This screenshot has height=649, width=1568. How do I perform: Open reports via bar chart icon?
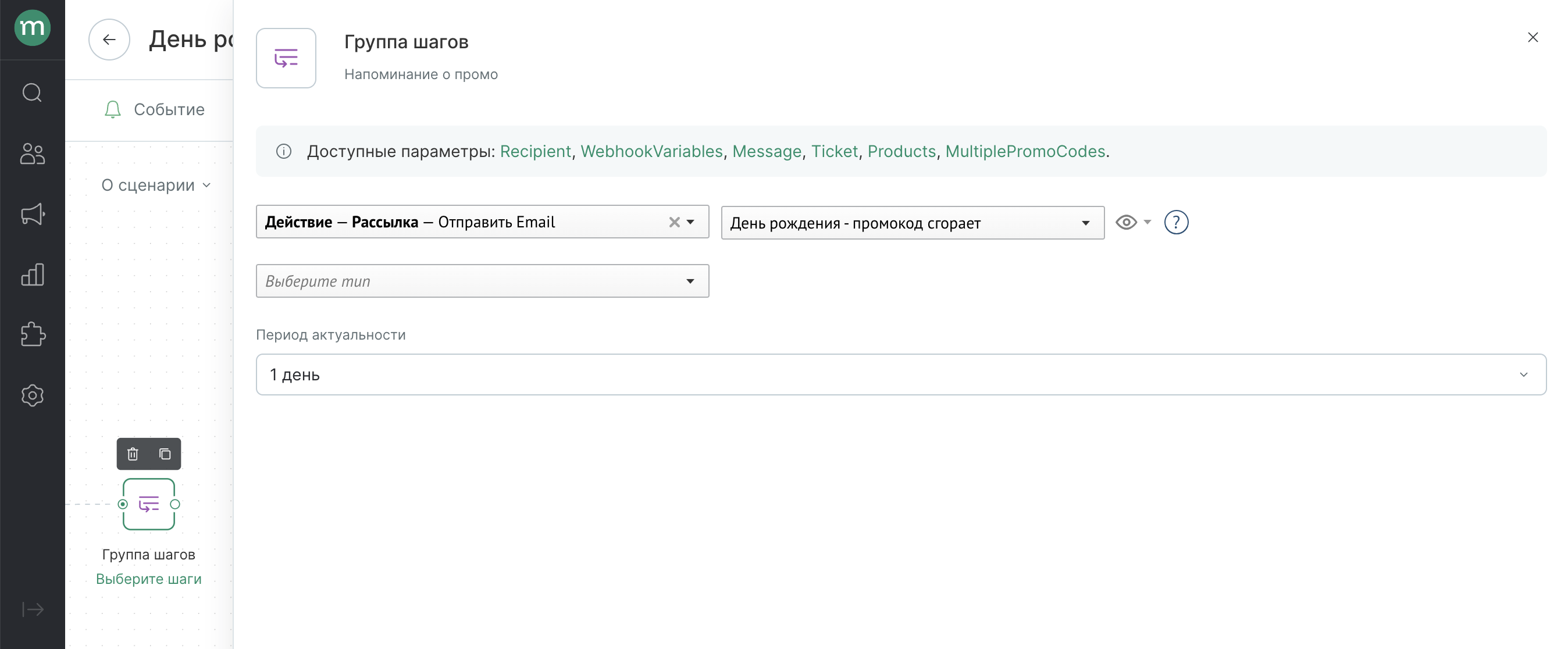point(32,274)
